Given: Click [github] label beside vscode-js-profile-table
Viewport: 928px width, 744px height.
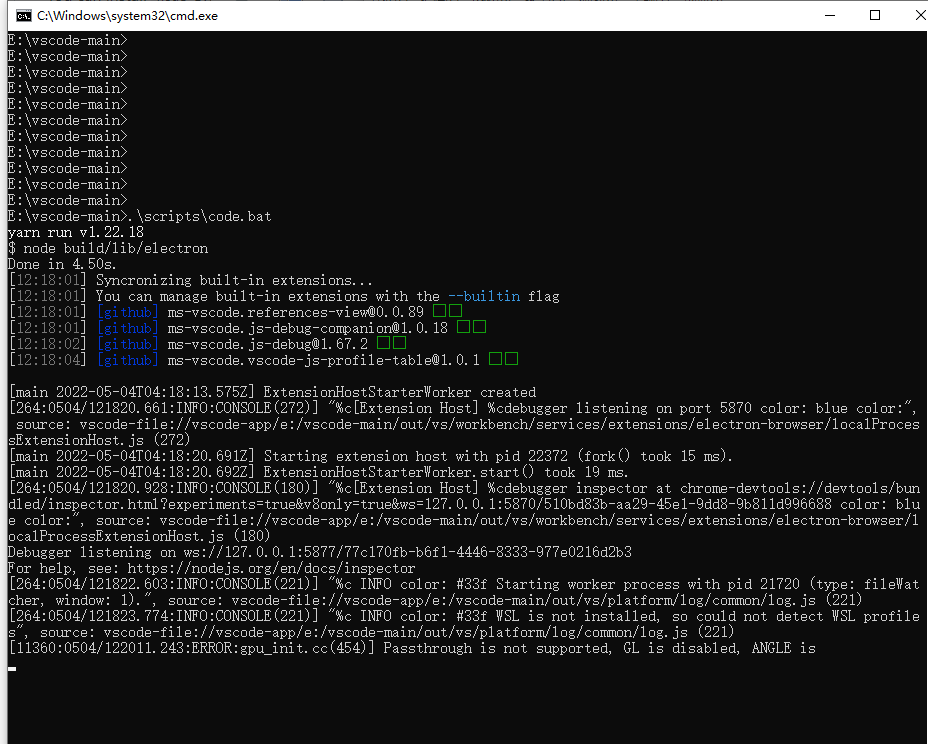Looking at the screenshot, I should [127, 360].
